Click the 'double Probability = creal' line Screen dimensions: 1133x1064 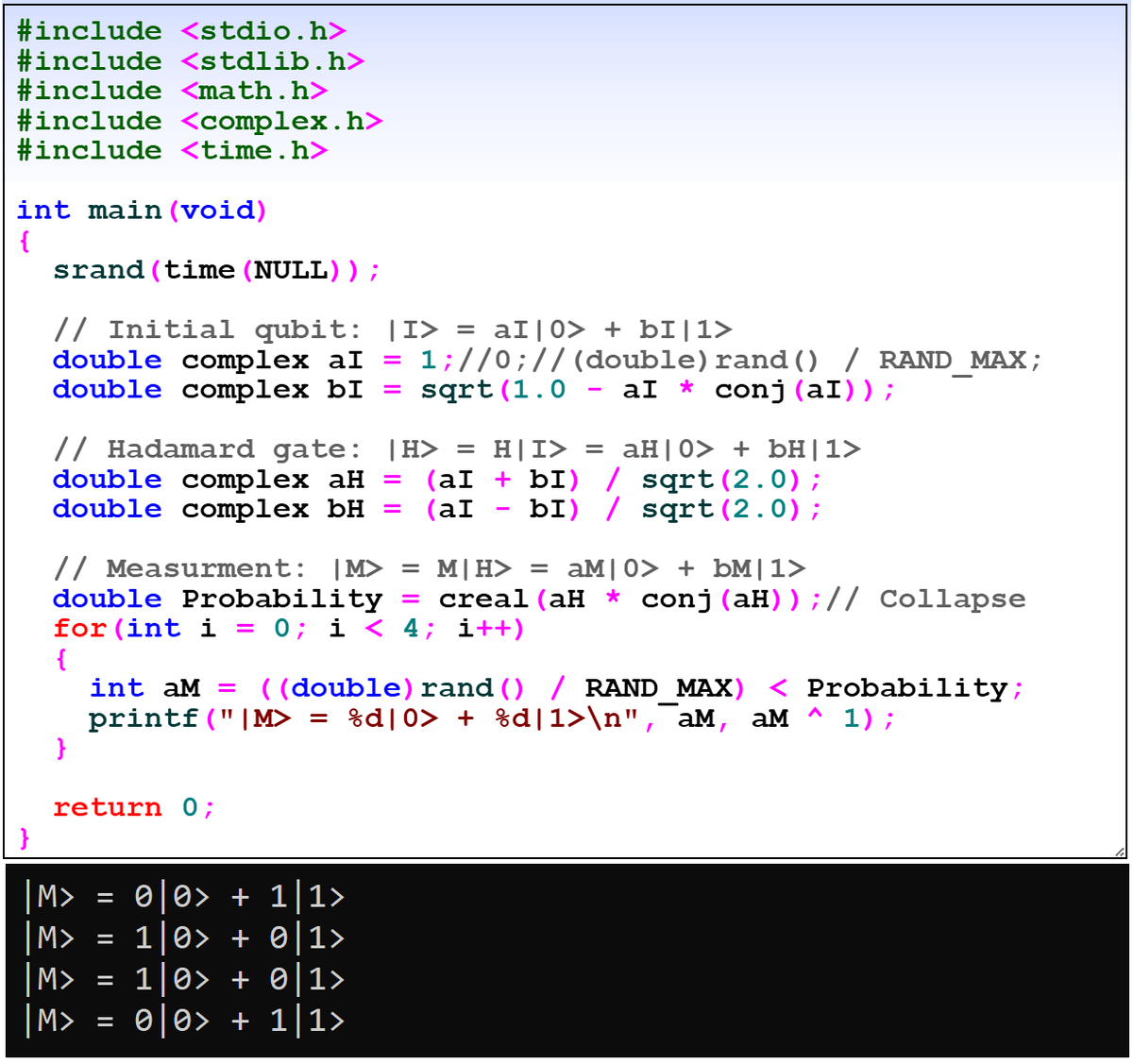click(539, 599)
